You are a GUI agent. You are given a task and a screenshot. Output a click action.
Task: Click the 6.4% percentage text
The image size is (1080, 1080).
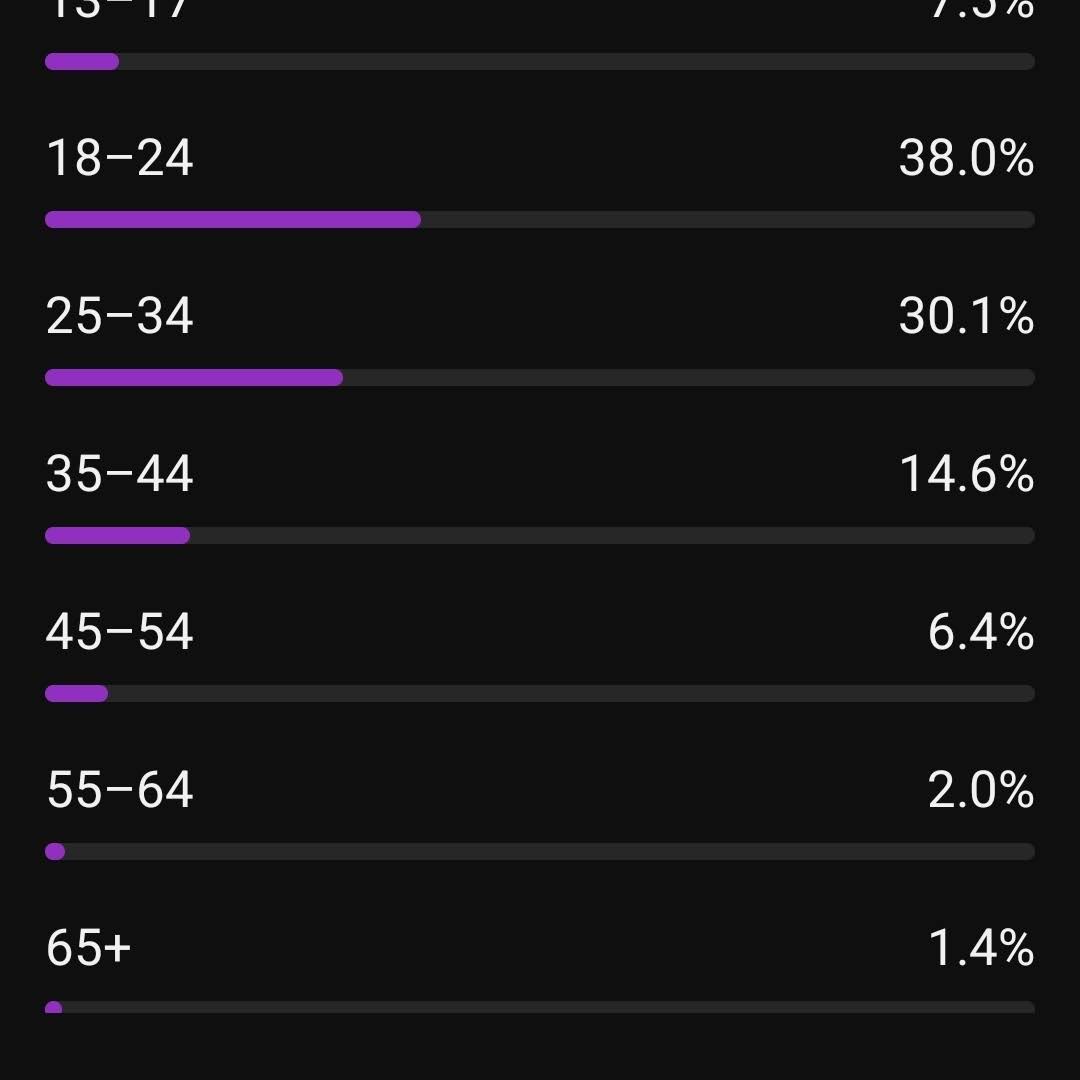(980, 633)
